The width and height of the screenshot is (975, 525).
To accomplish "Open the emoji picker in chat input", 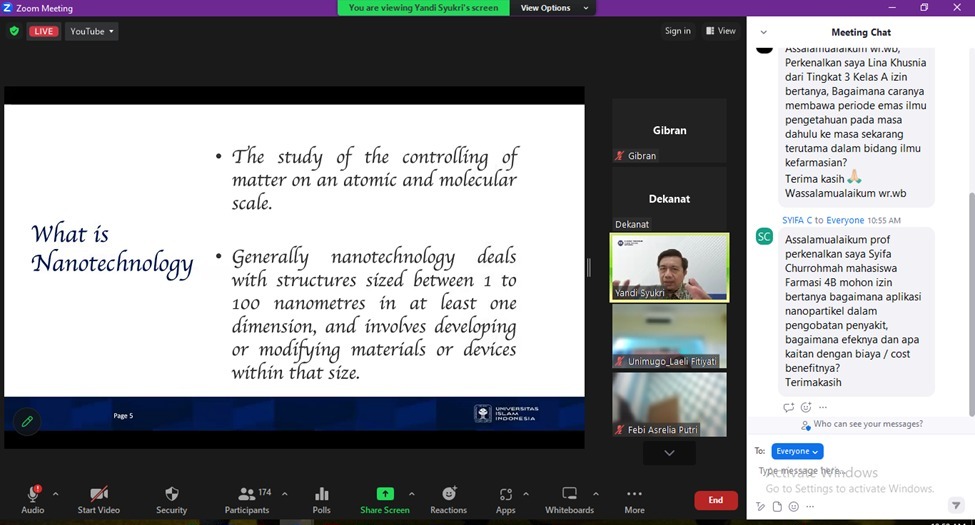I will 793,506.
